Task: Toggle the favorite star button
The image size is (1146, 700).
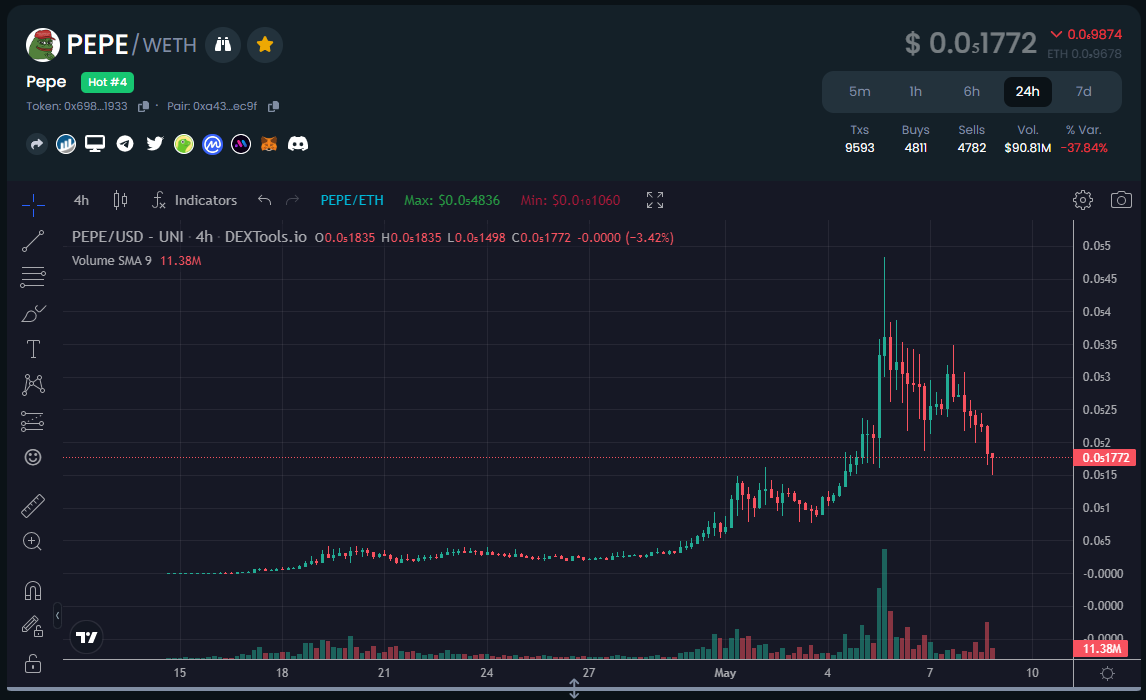Action: (x=265, y=45)
